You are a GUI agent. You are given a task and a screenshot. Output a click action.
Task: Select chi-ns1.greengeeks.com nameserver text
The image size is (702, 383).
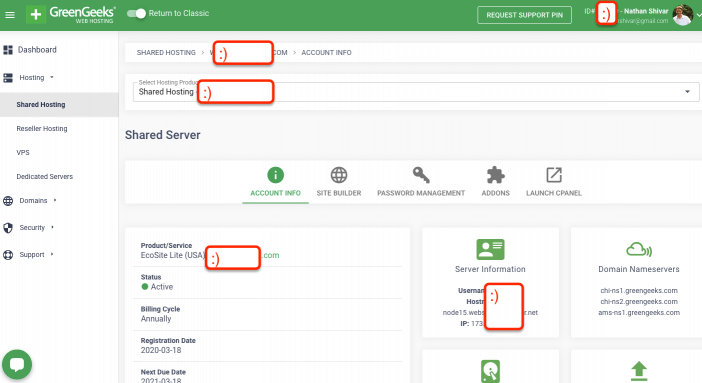tap(639, 291)
